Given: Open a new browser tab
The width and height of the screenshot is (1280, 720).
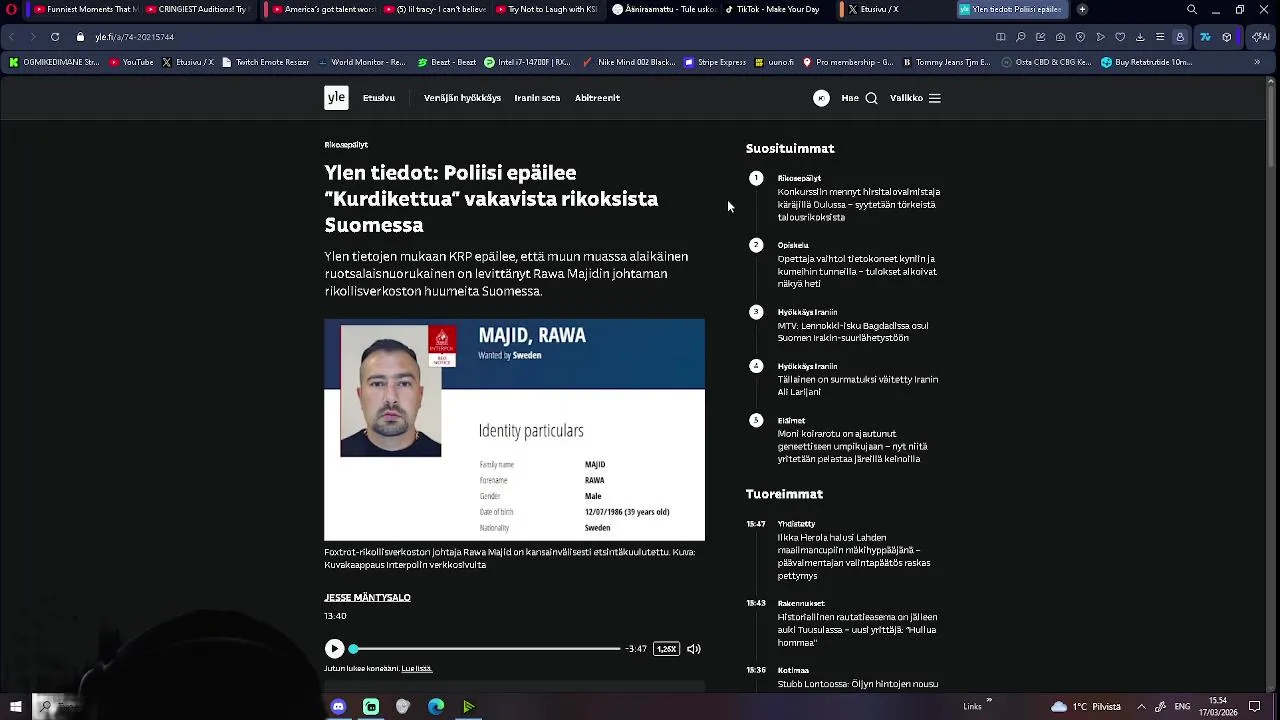Looking at the screenshot, I should 1082,9.
